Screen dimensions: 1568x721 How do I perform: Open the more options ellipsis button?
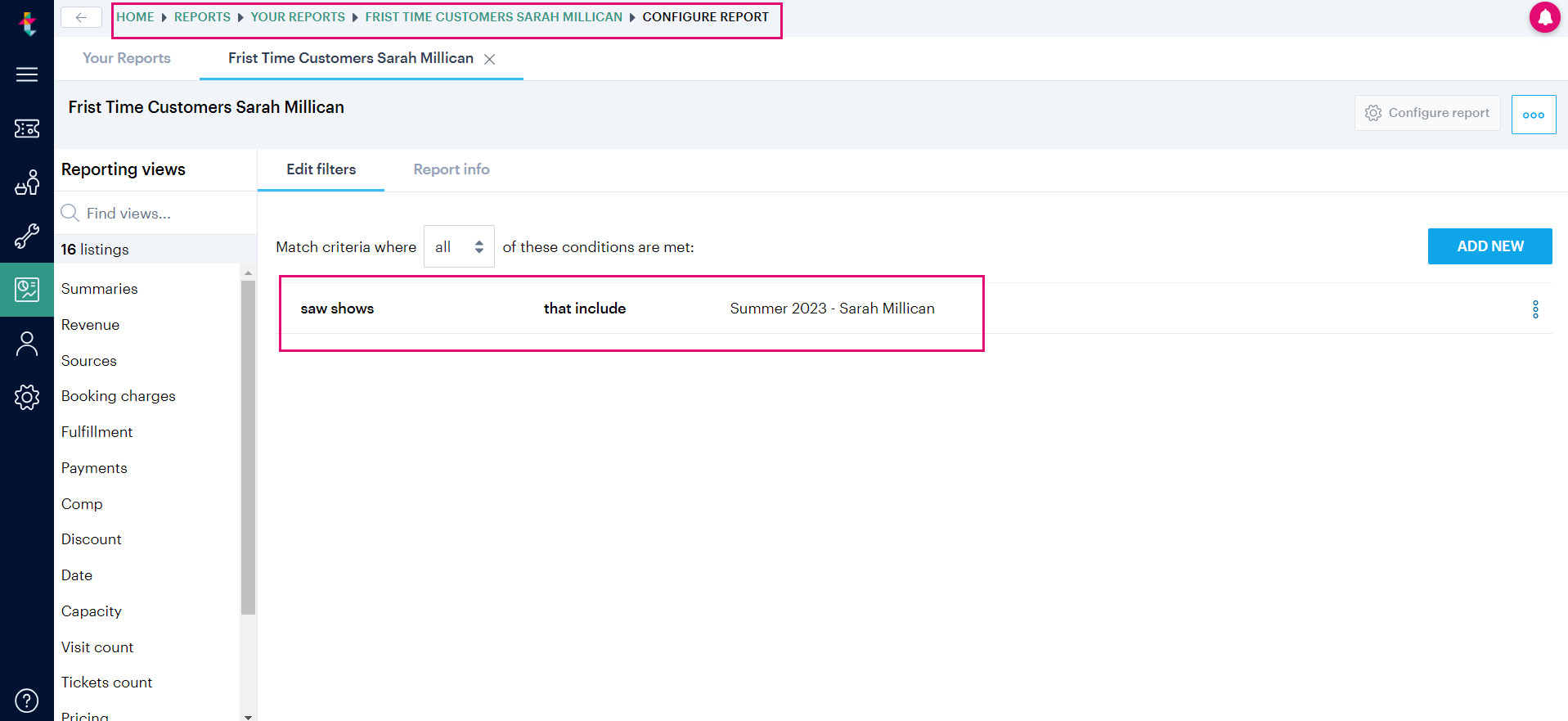click(1534, 115)
